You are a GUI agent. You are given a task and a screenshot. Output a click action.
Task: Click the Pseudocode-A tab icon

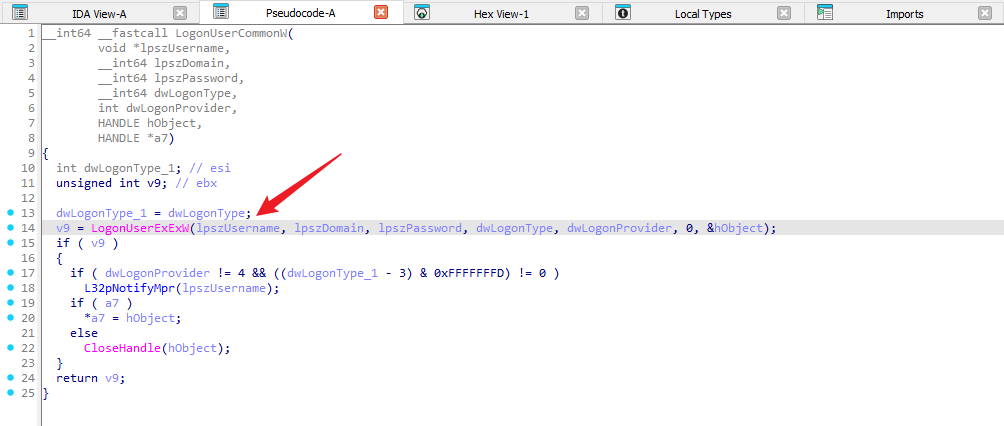tap(221, 13)
